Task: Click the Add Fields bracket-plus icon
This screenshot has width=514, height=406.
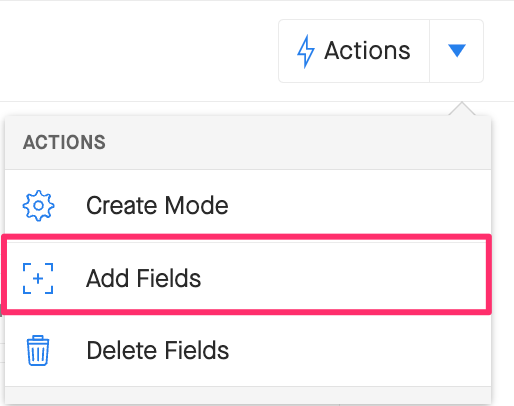Action: 38,278
